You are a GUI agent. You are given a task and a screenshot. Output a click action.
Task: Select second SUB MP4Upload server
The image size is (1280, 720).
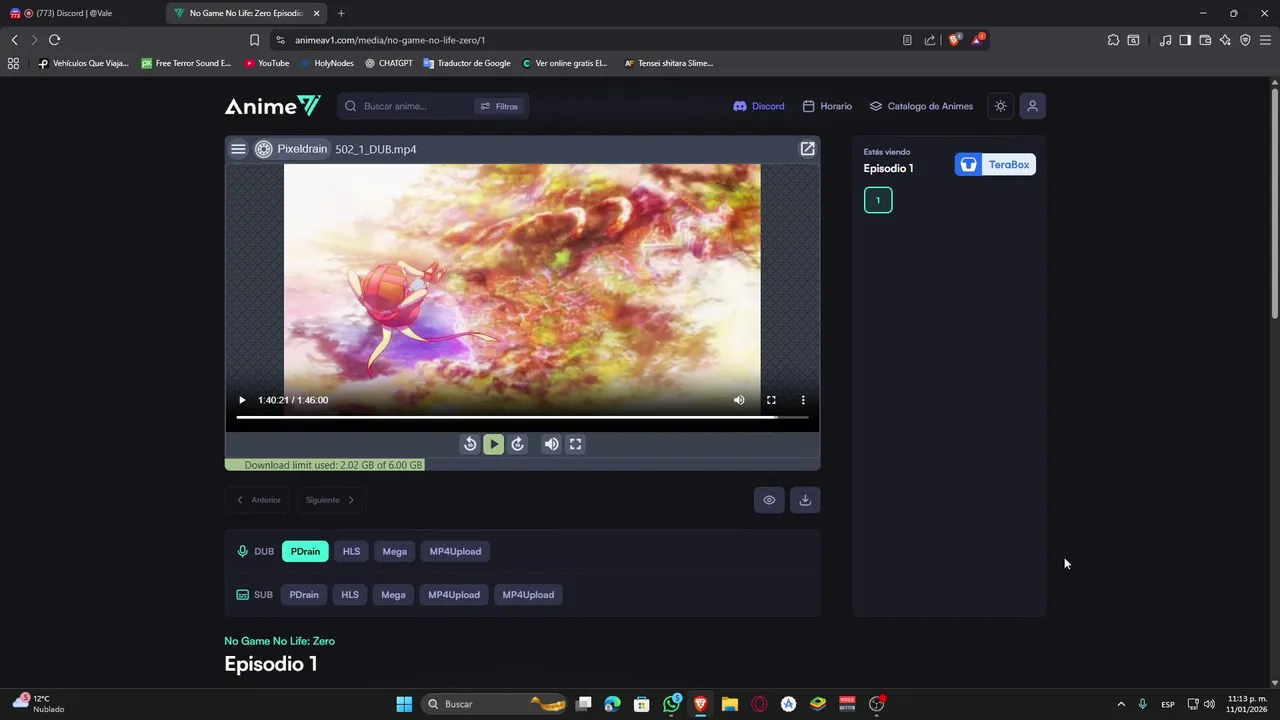click(x=528, y=594)
